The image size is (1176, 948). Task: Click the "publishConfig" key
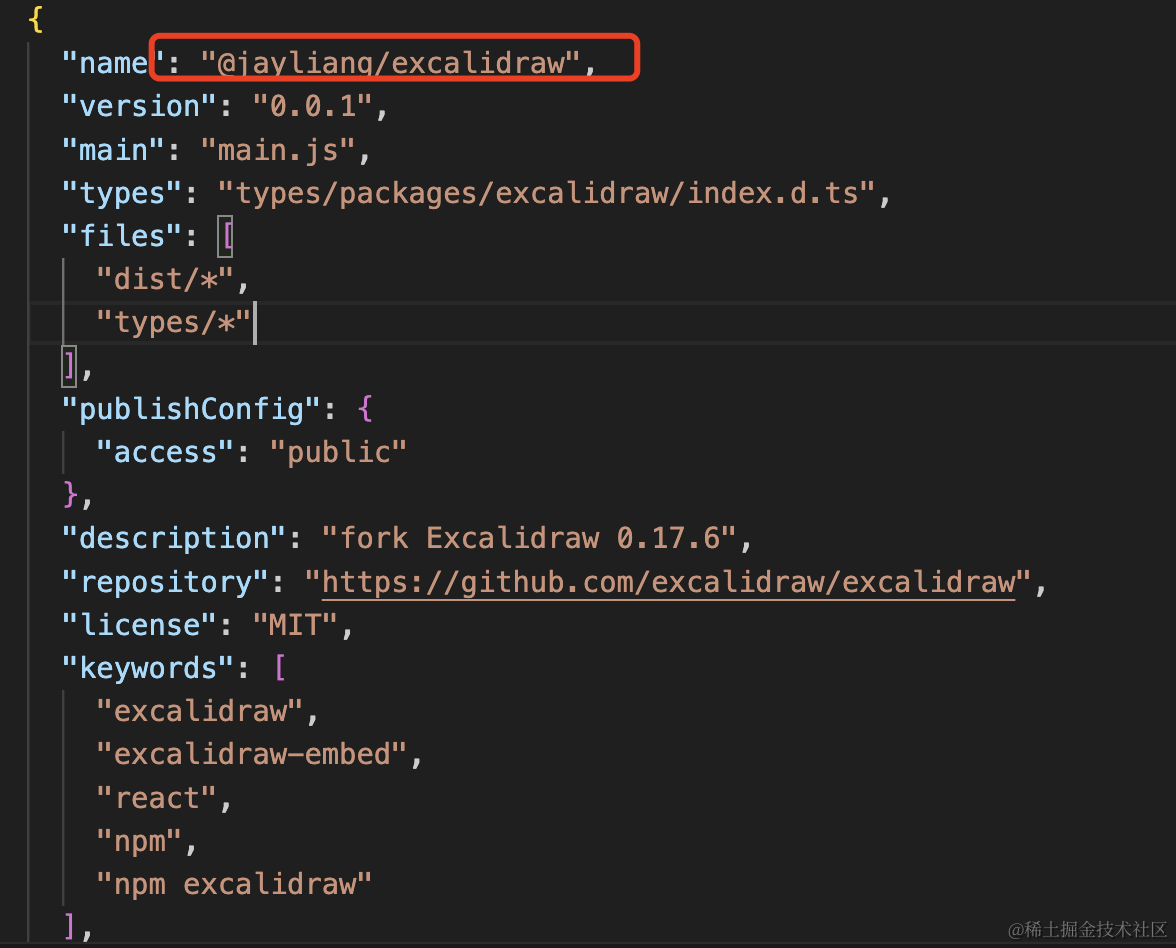(x=190, y=410)
